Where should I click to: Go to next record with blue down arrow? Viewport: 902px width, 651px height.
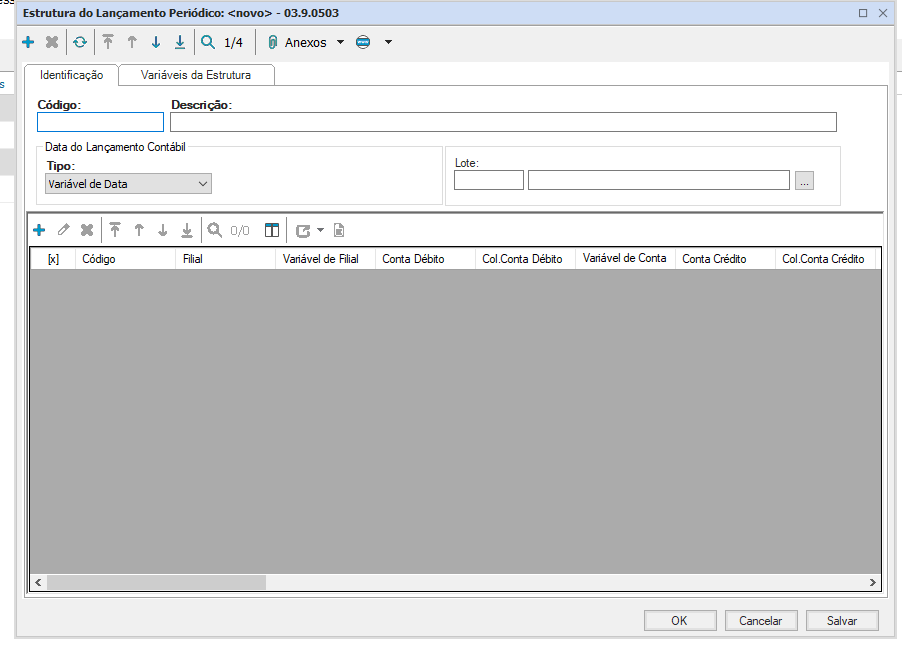(x=156, y=43)
